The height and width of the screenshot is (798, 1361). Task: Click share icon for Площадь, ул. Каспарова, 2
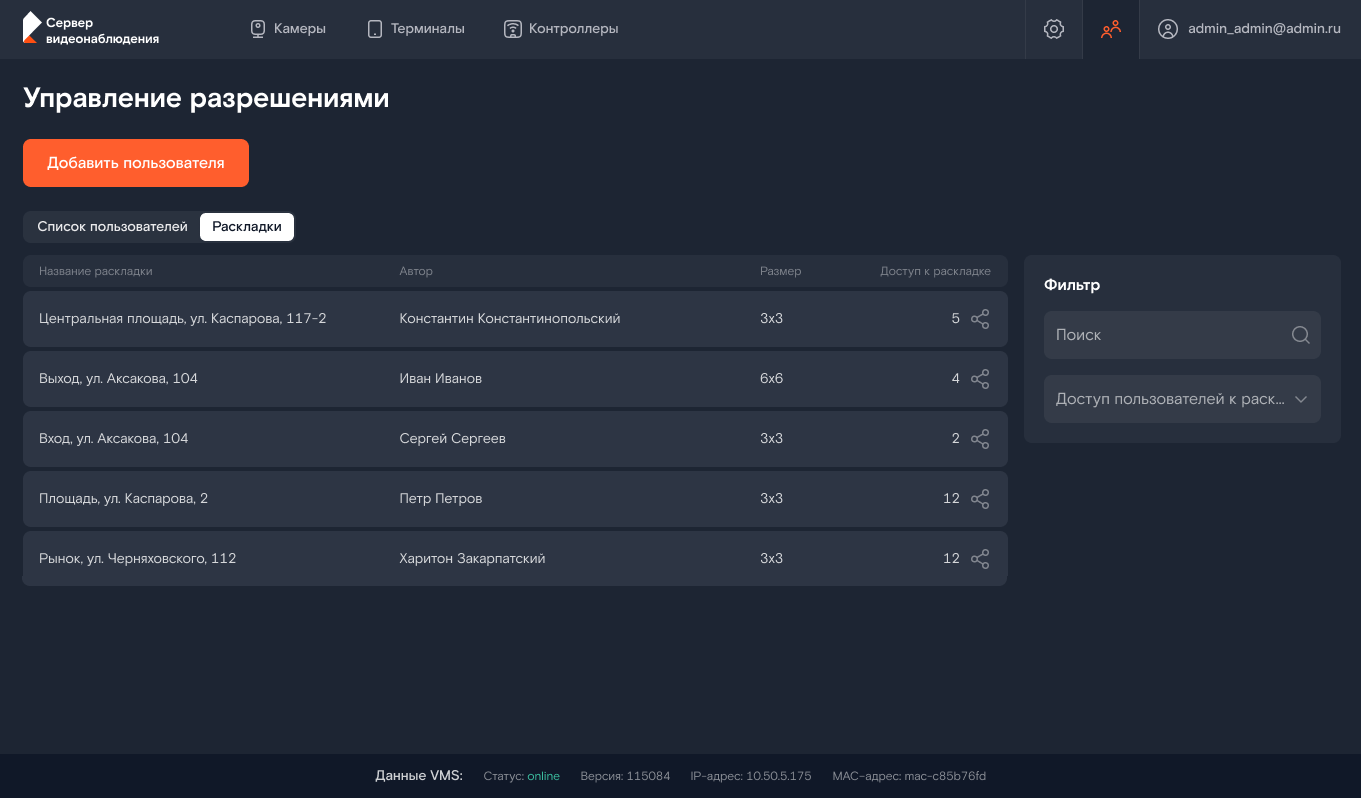980,499
